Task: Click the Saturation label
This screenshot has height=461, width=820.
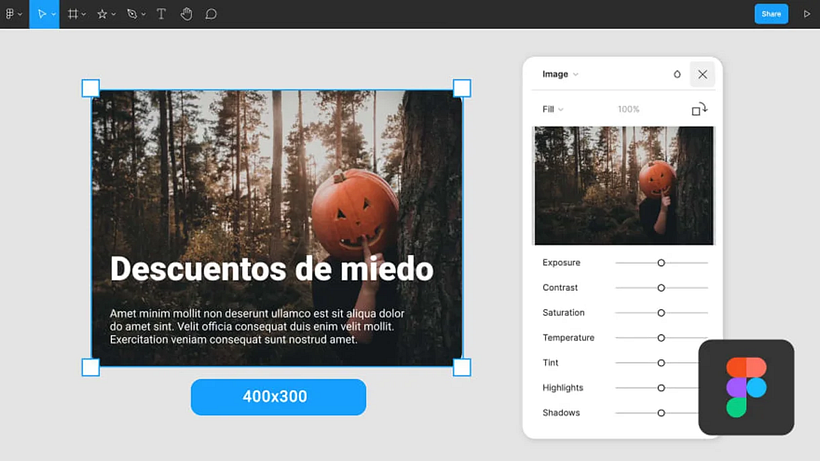Action: point(563,313)
